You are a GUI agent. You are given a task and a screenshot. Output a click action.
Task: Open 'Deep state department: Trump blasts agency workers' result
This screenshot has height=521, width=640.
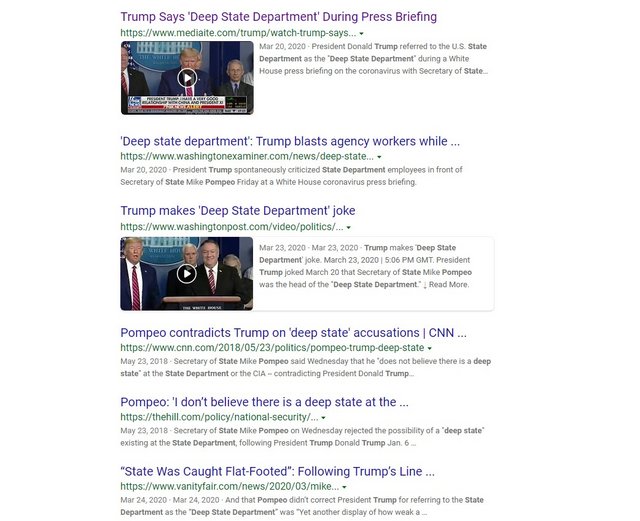tap(290, 141)
